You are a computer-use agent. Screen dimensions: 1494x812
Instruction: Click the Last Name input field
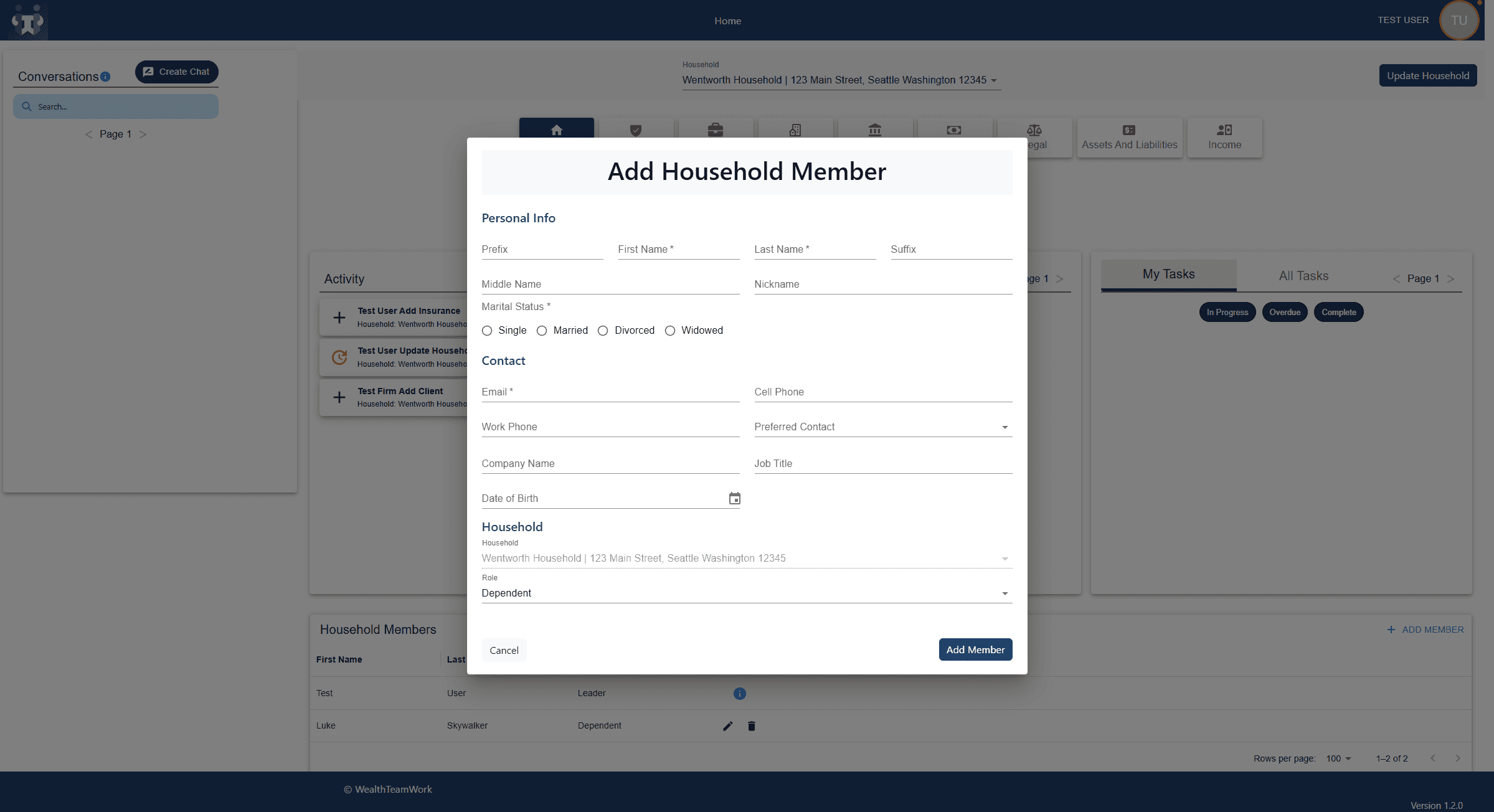(815, 250)
